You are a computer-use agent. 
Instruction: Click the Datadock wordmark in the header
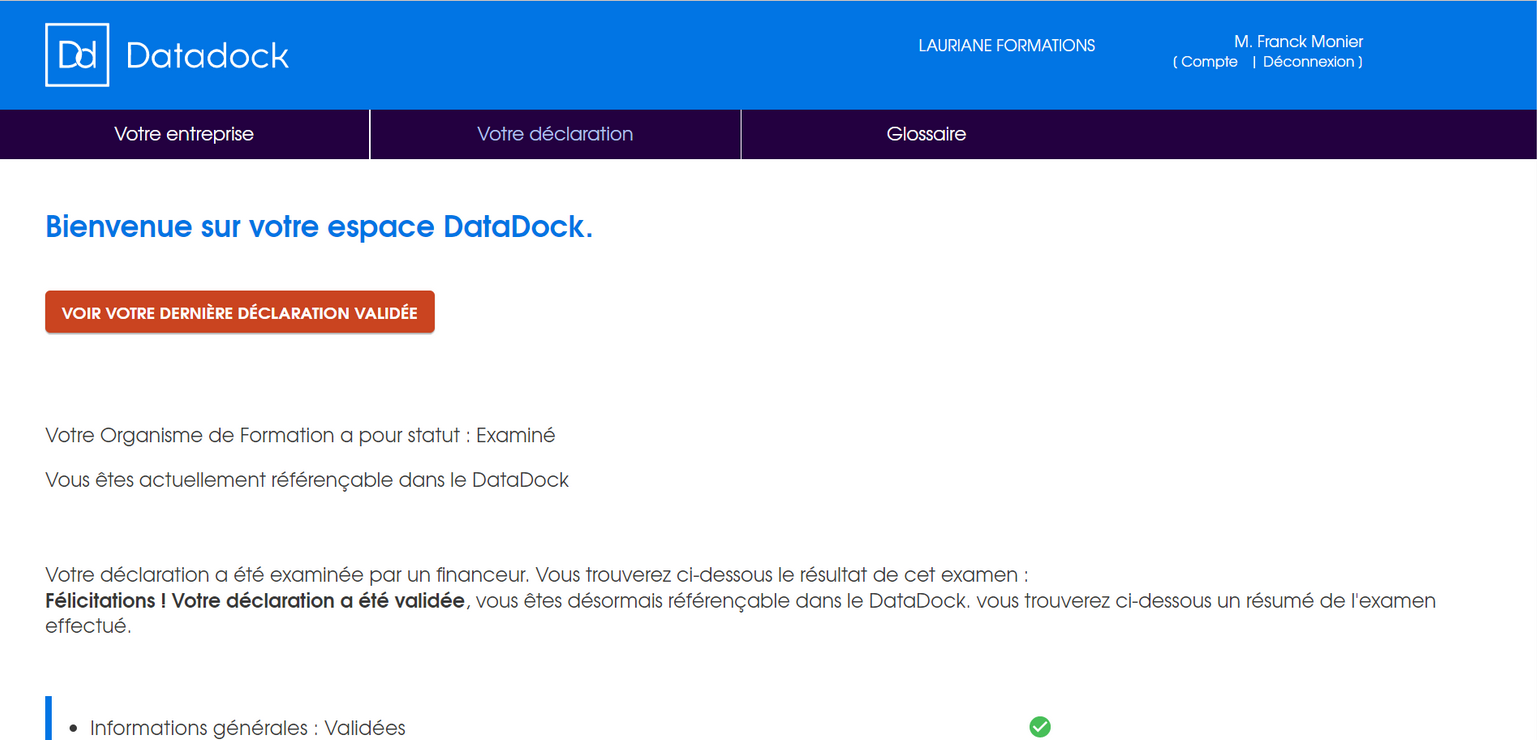[x=207, y=55]
